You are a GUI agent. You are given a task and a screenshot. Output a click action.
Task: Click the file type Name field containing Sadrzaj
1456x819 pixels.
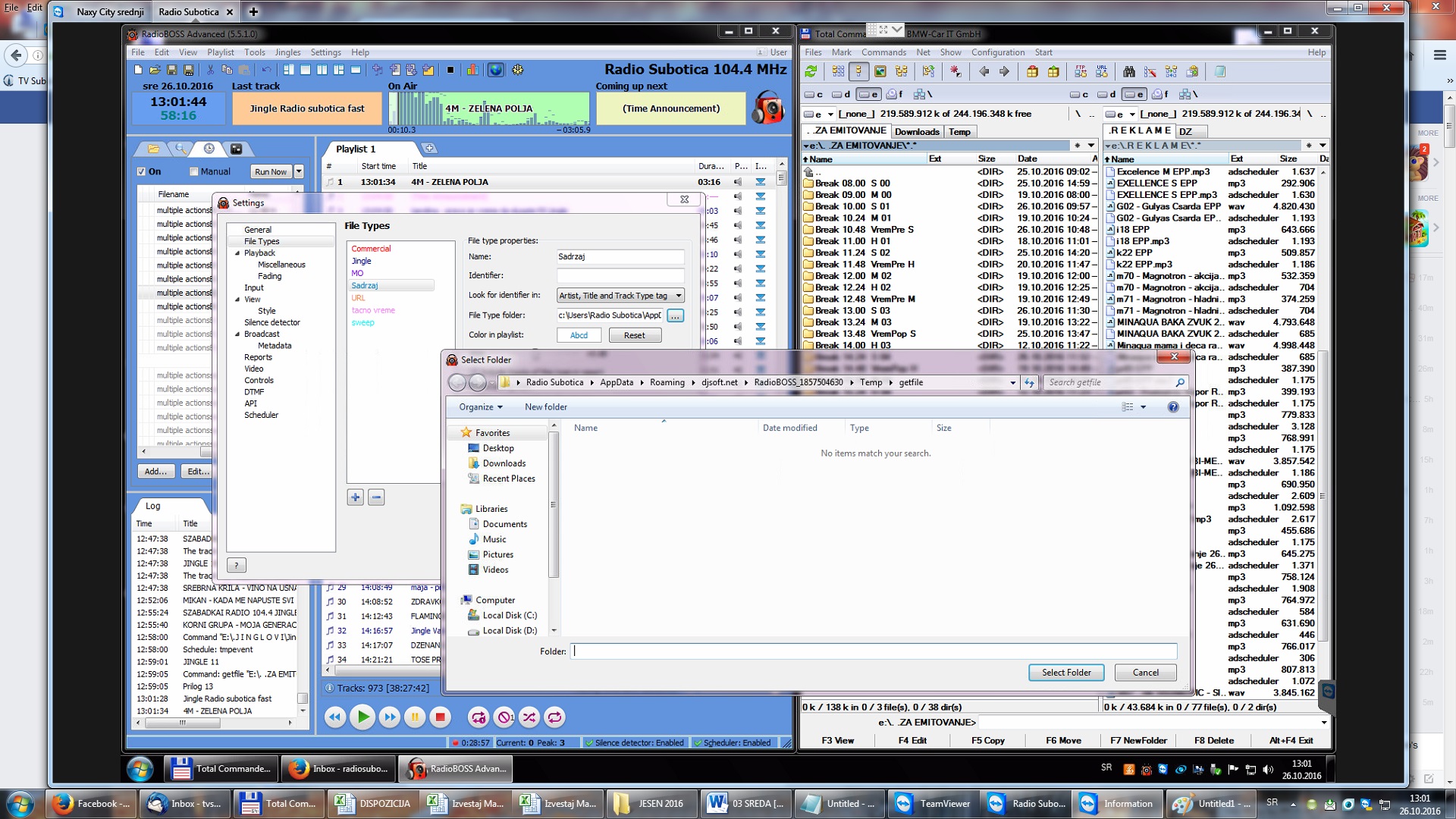[620, 257]
